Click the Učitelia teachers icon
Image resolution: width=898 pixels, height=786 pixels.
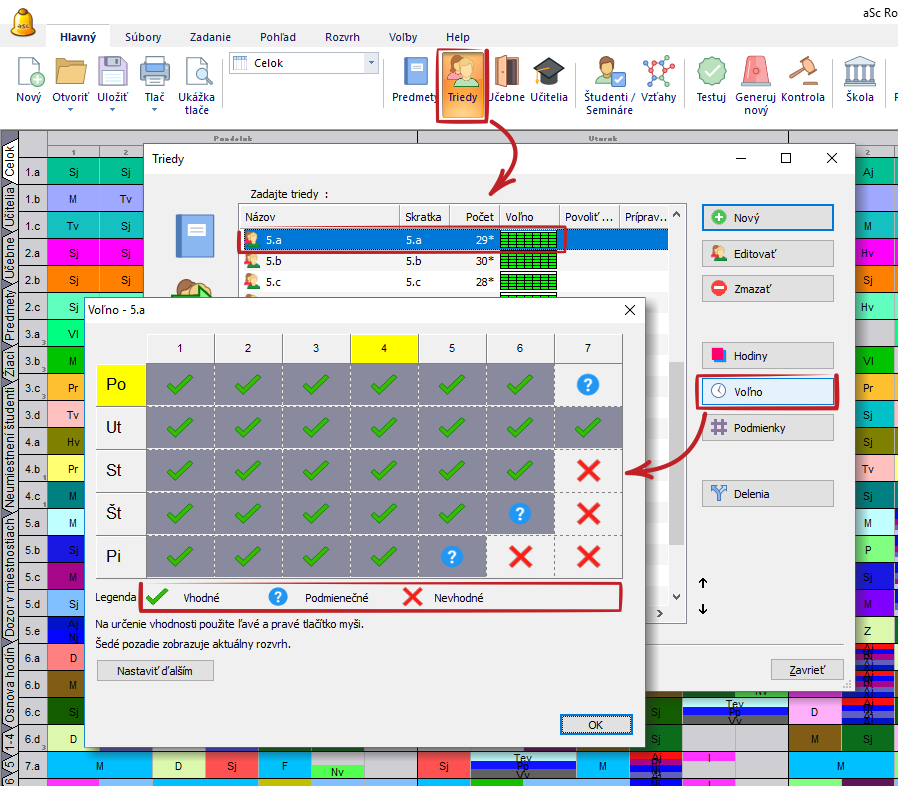tap(548, 80)
